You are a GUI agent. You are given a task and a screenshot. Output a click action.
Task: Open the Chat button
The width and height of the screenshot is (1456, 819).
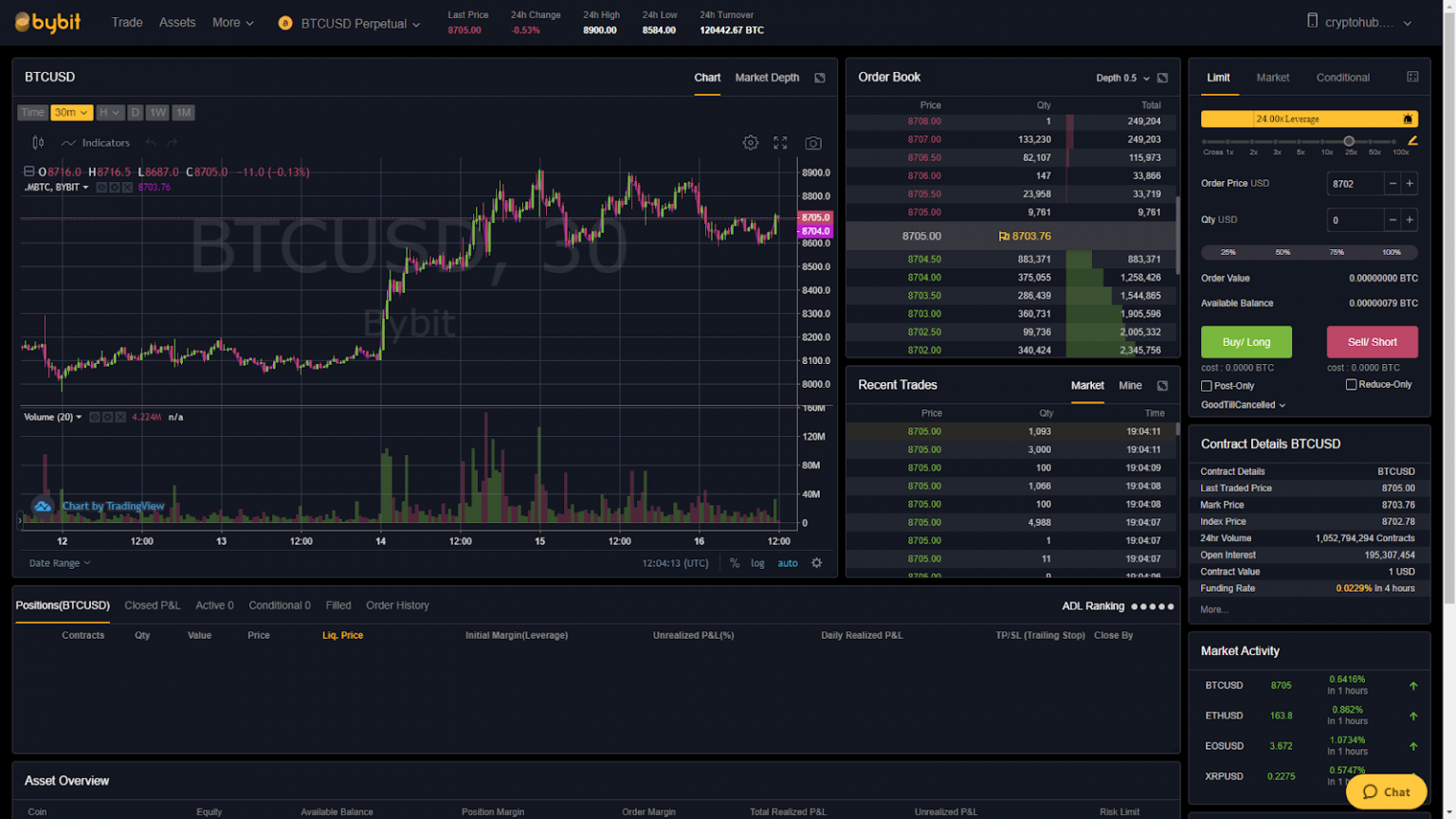[x=1386, y=792]
